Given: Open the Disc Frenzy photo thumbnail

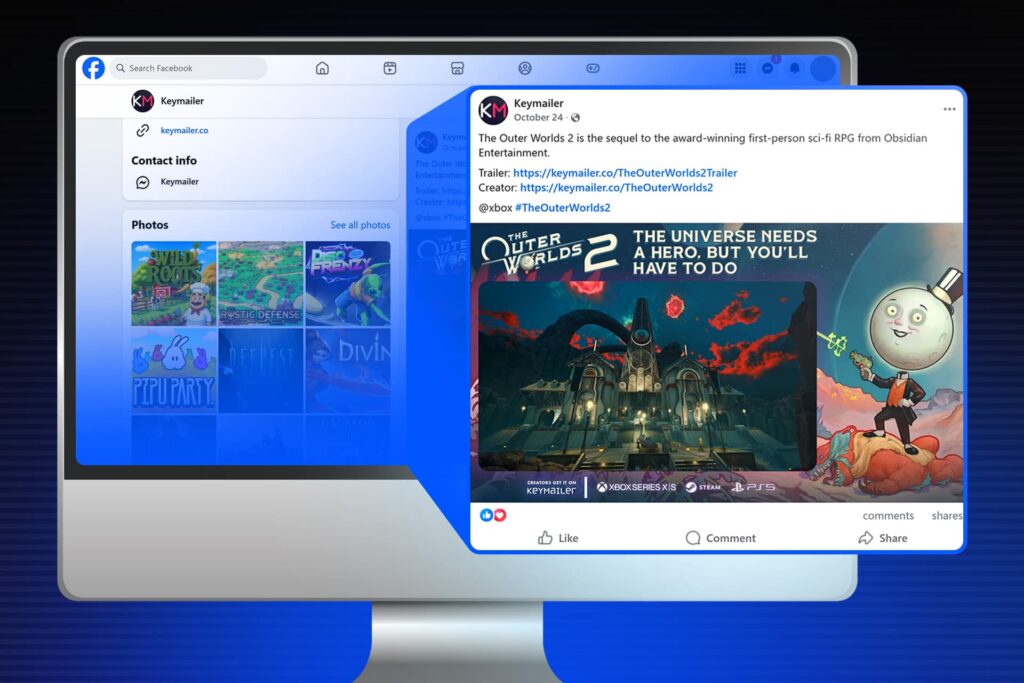Looking at the screenshot, I should [348, 283].
